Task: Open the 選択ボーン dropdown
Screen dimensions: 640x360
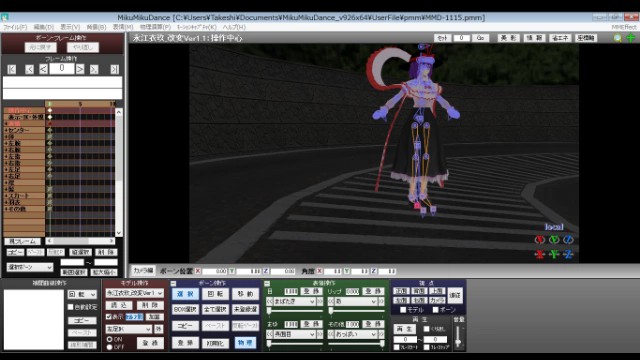Action: (x=30, y=267)
